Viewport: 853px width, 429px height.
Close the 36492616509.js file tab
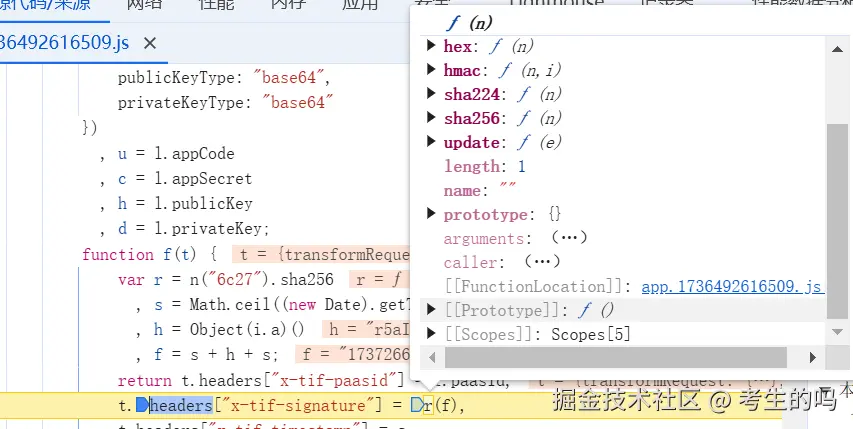point(150,43)
